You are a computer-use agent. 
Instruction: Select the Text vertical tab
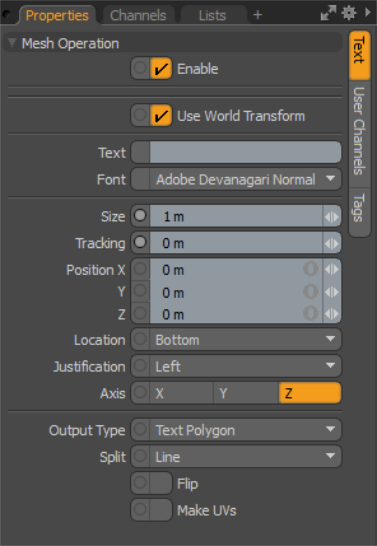359,55
